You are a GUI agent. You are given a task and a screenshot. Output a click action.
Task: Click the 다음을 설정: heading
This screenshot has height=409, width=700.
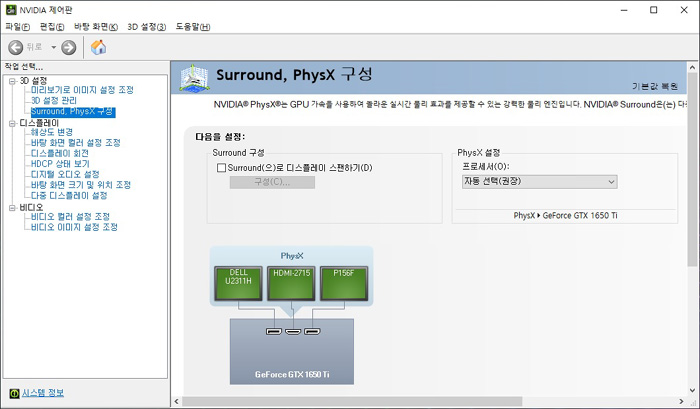(x=220, y=137)
